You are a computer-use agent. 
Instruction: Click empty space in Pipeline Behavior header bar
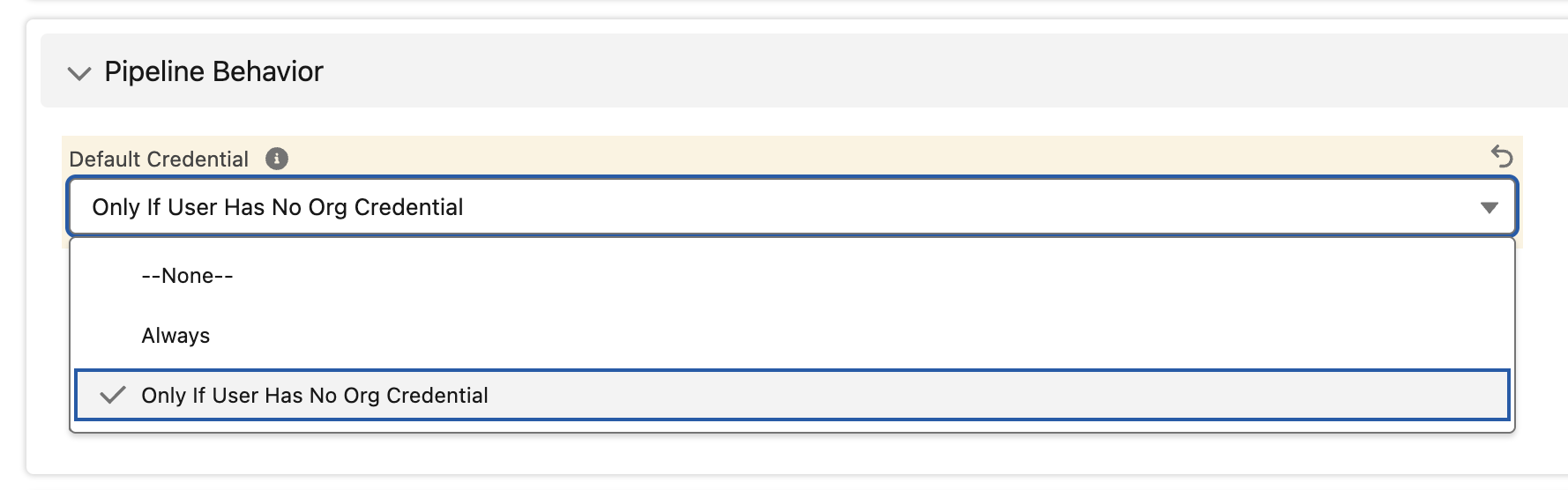(x=882, y=71)
